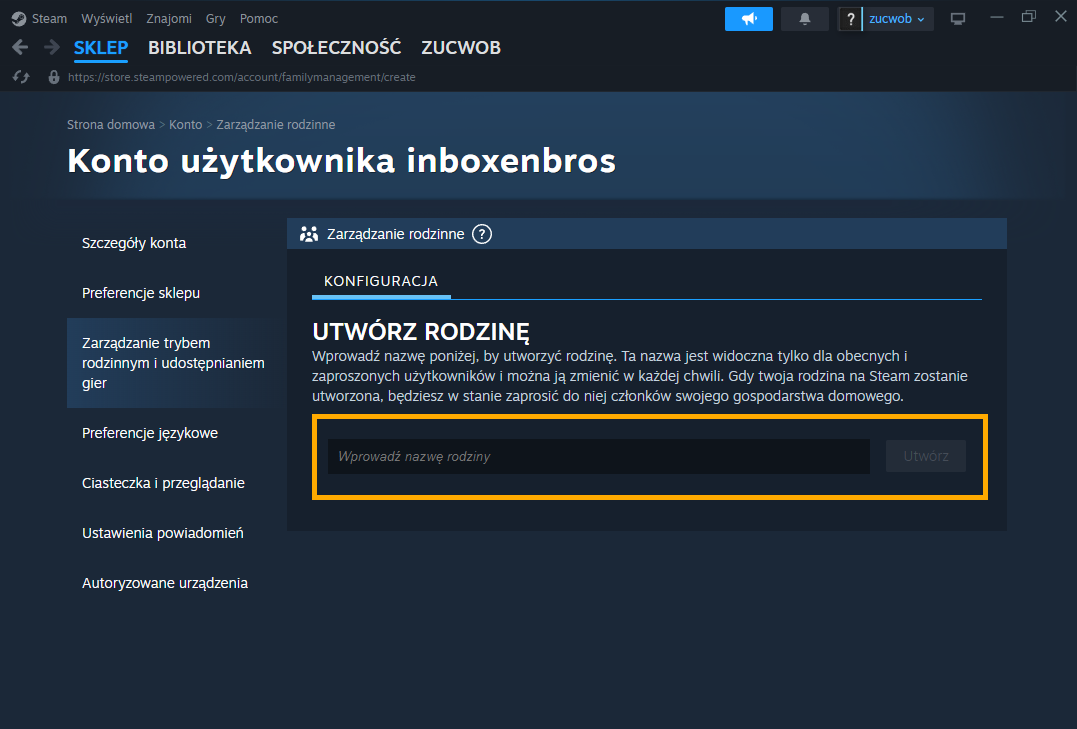Open the Gry menu
This screenshot has height=729, width=1077.
point(216,19)
